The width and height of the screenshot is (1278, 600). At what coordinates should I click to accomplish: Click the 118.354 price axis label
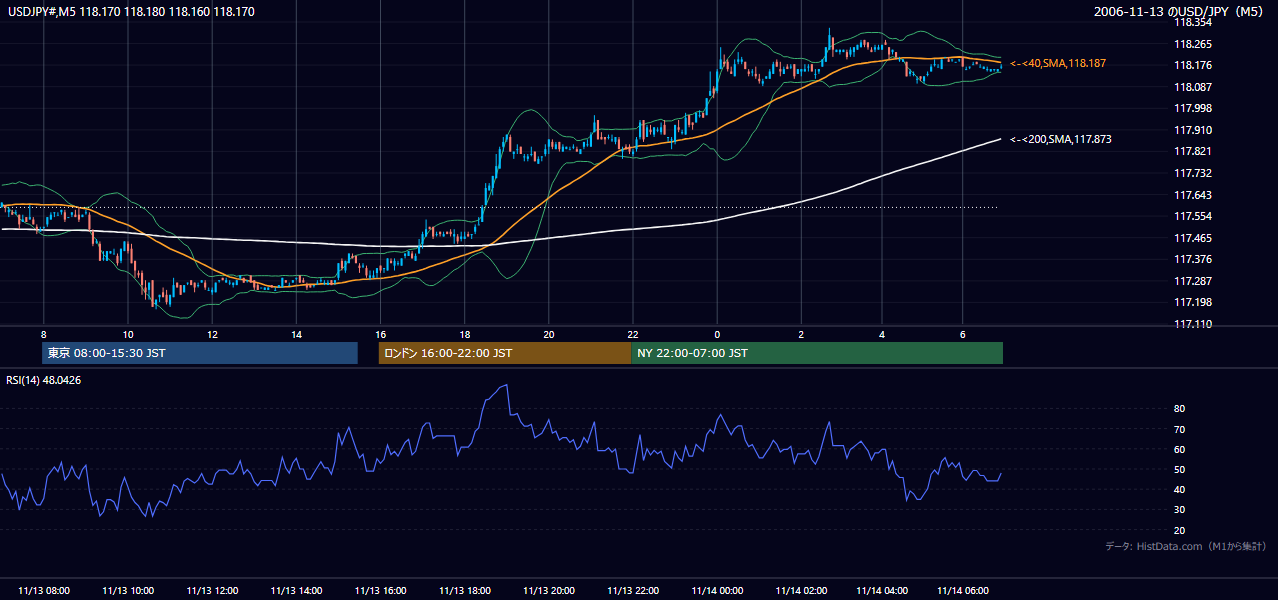point(1193,22)
